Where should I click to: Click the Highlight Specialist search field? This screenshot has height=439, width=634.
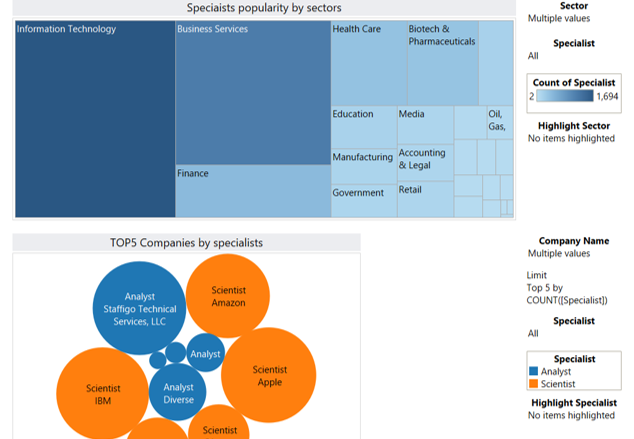pos(571,415)
